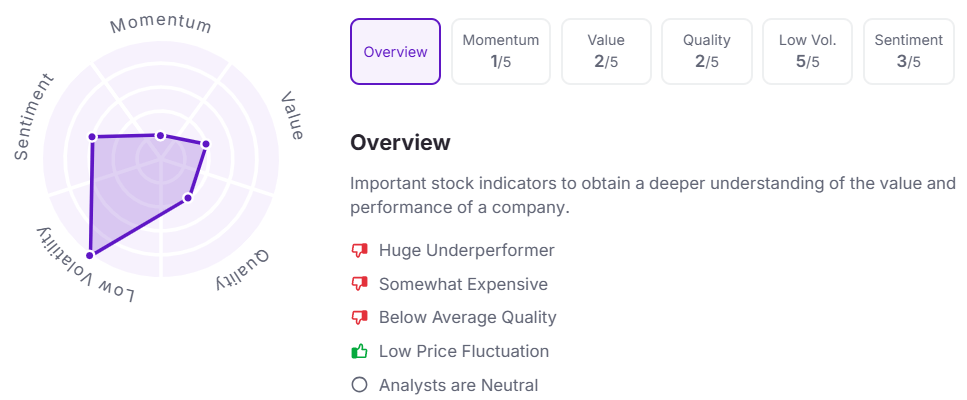The image size is (967, 400).
Task: Click the Quality data point on radar chart
Action: pos(188,198)
